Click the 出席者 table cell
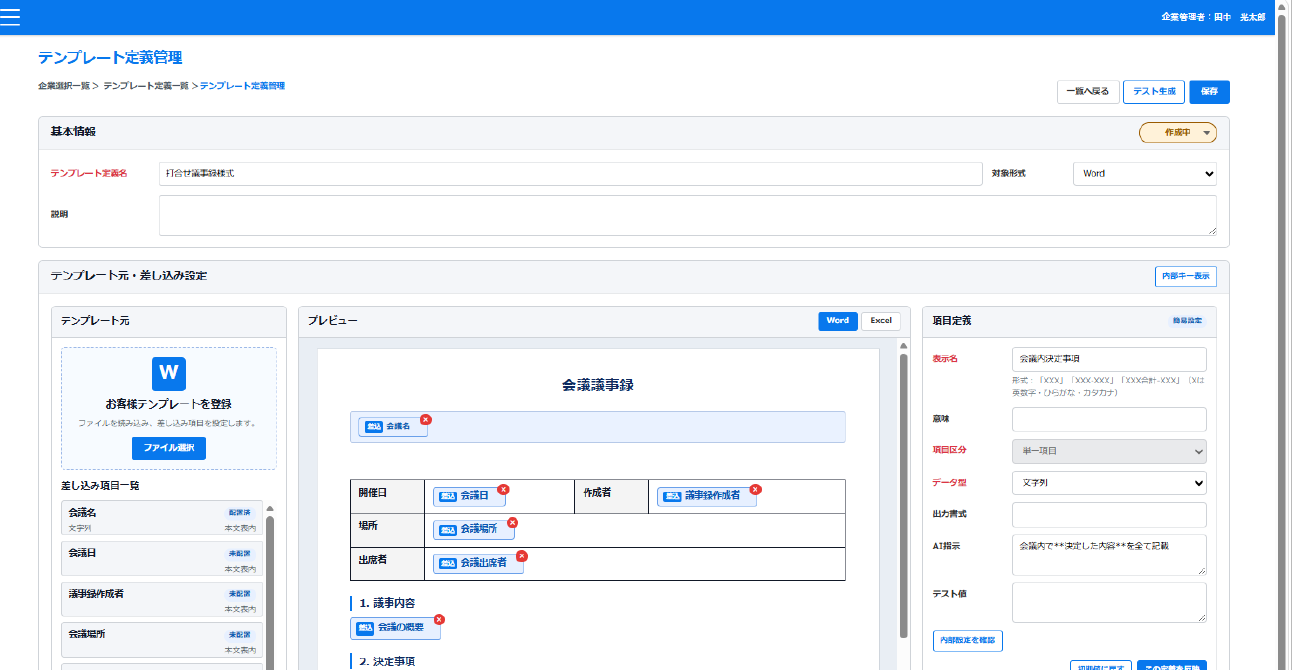 pyautogui.click(x=387, y=563)
